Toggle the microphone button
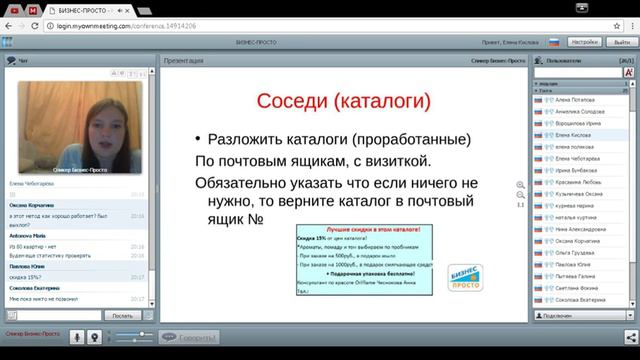The height and width of the screenshot is (360, 640). 77,337
